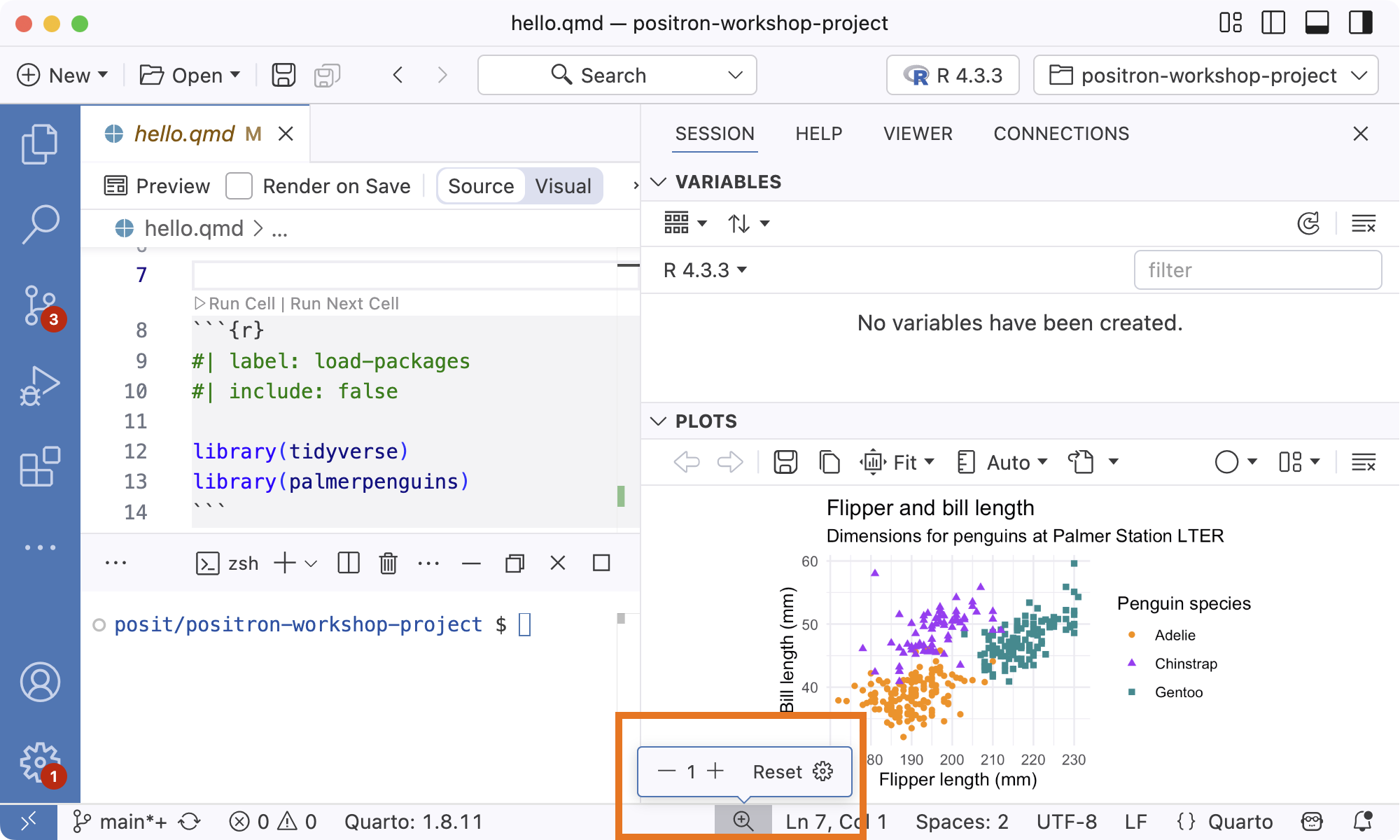This screenshot has height=840, width=1400.
Task: Click the Preview button
Action: click(157, 186)
